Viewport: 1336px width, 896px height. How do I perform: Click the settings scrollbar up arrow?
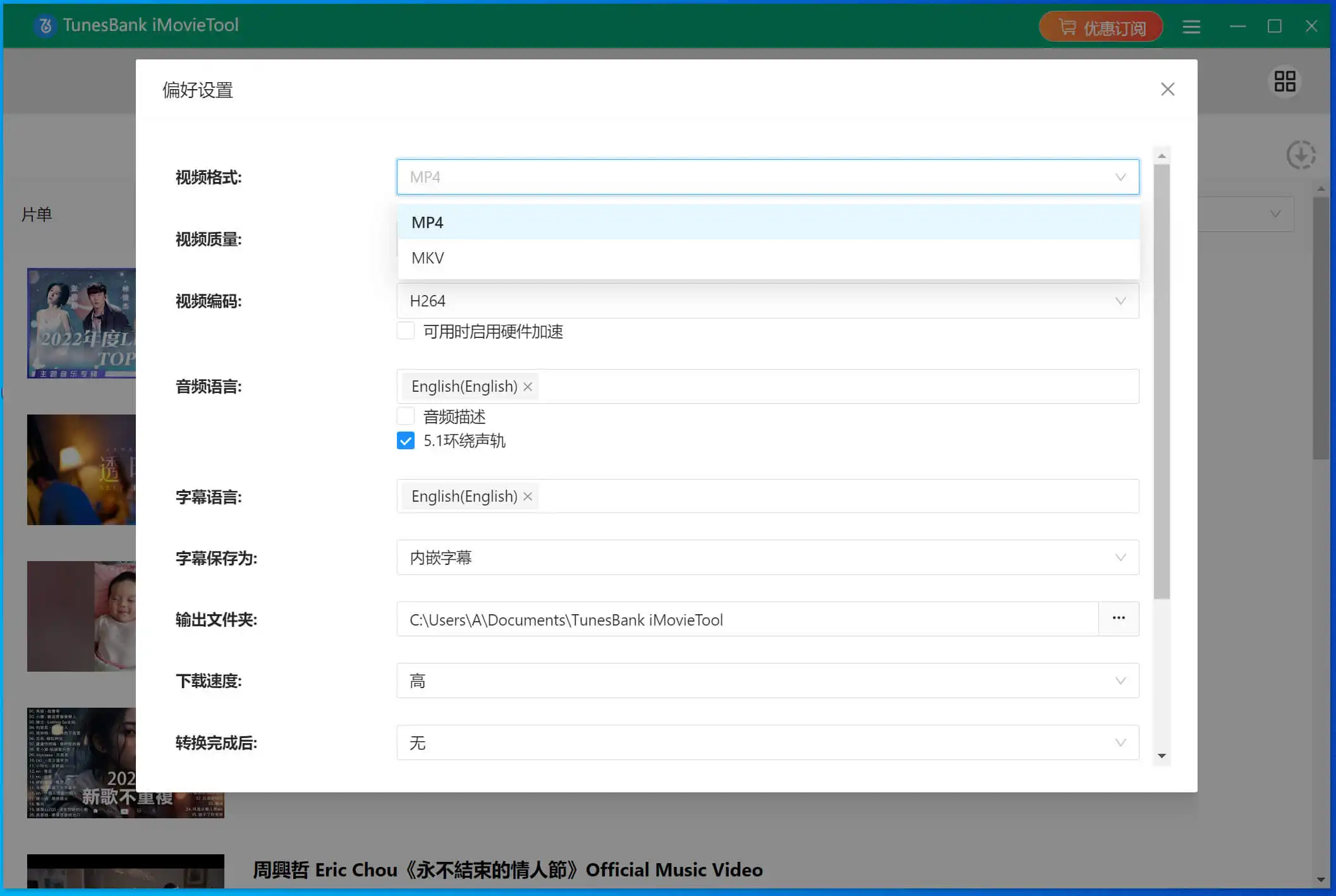click(x=1162, y=155)
